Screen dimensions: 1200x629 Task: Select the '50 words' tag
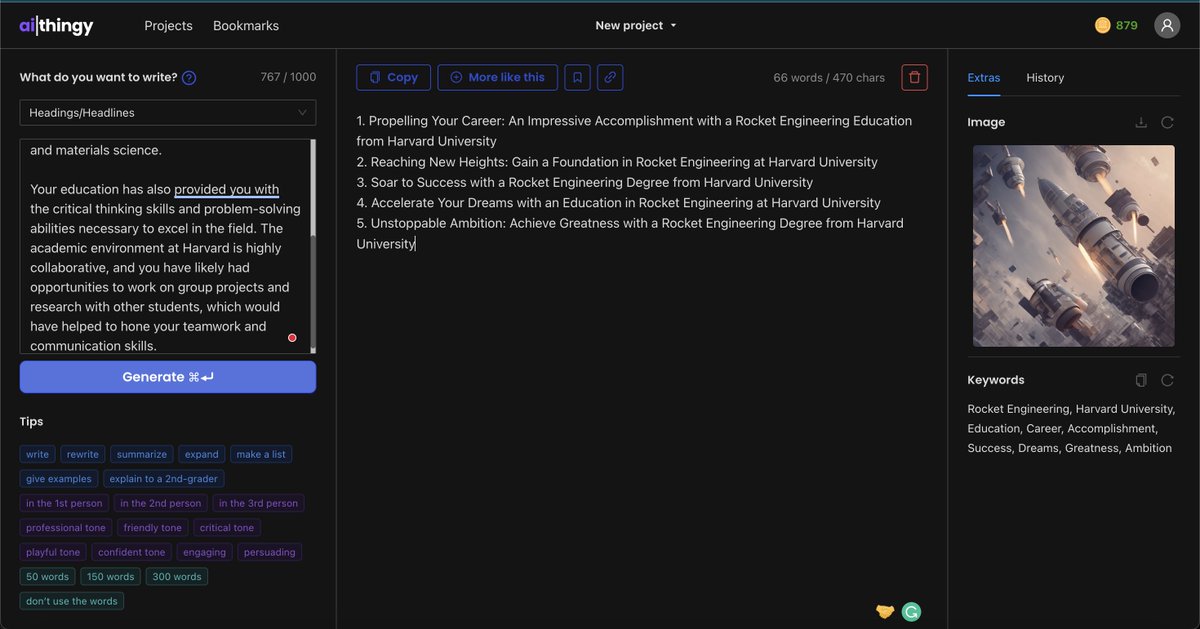[x=47, y=577]
